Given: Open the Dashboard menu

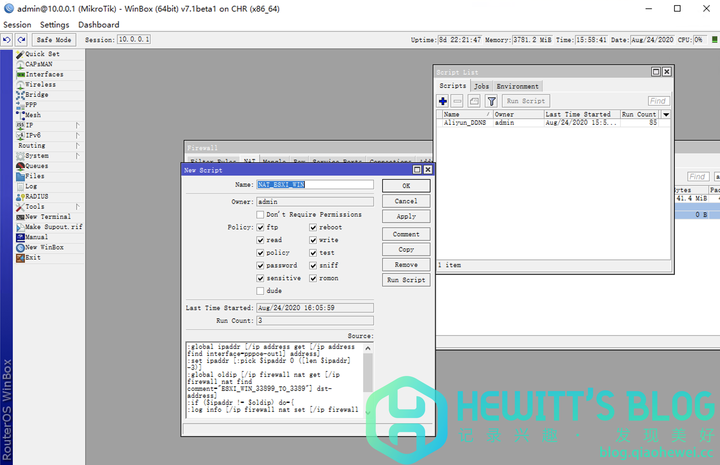Looking at the screenshot, I should point(99,25).
